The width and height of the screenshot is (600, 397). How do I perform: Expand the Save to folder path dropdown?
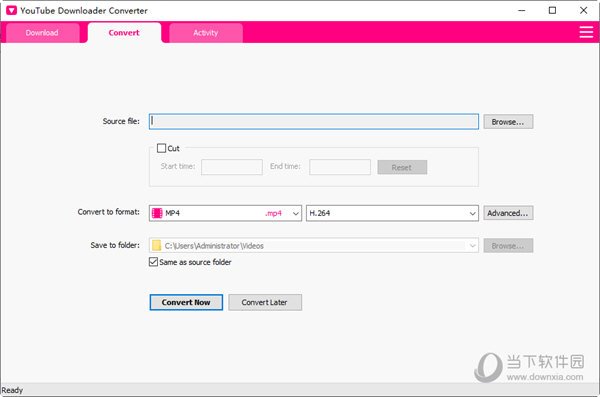click(473, 245)
